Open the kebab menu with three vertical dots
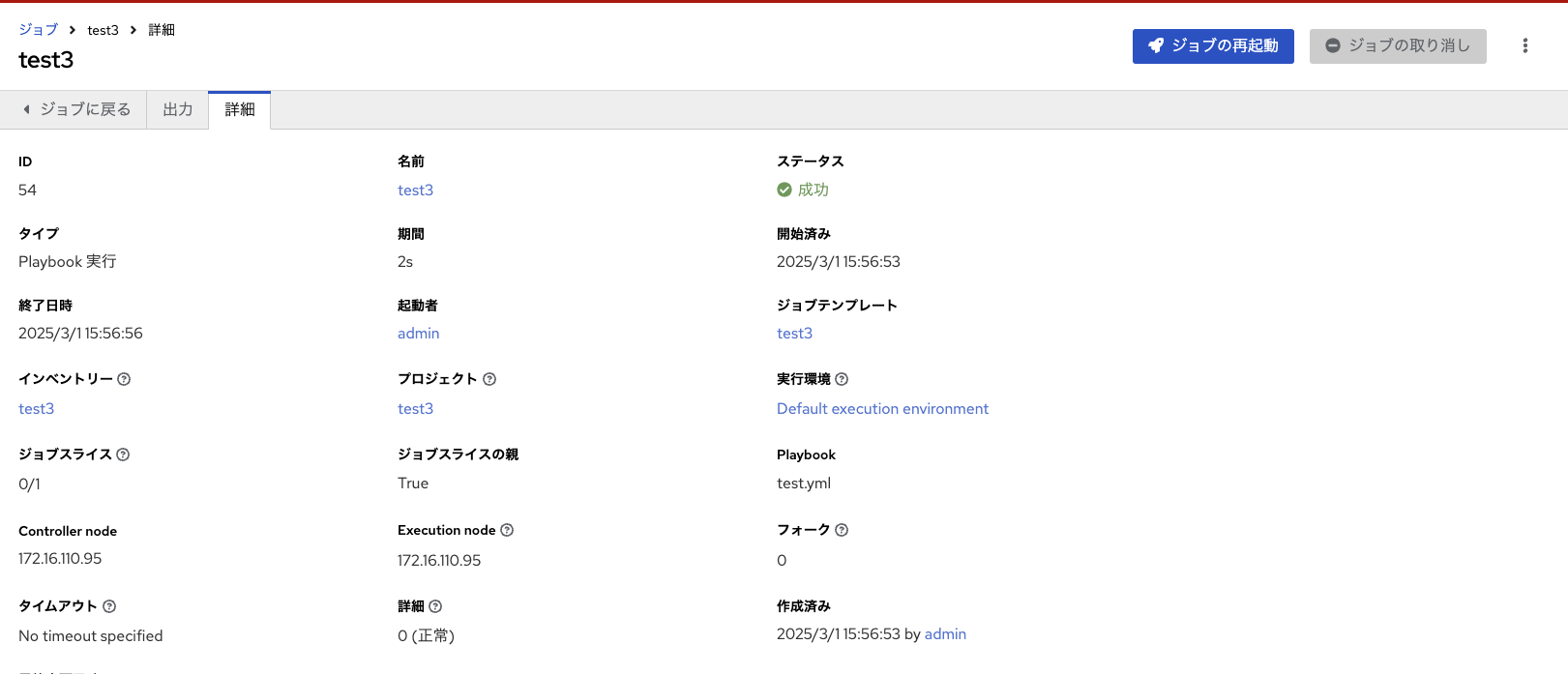This screenshot has height=674, width=1568. click(1525, 45)
